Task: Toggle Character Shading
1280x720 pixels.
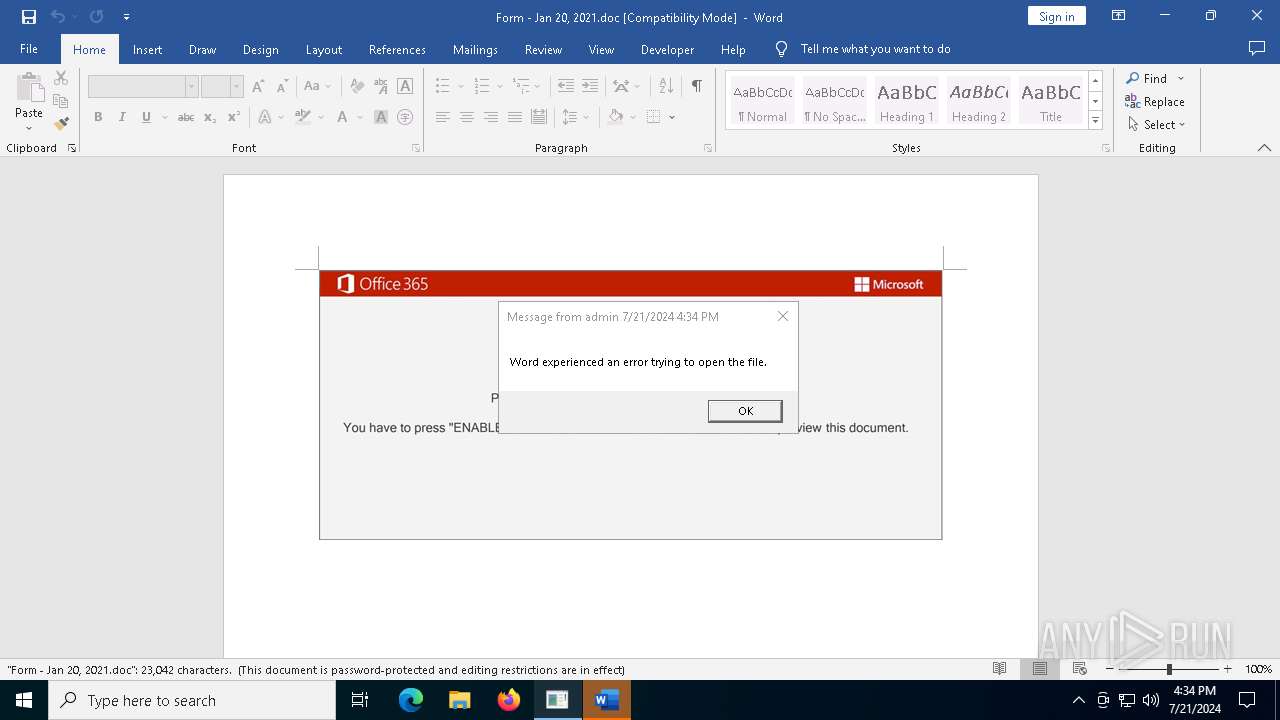Action: pos(381,117)
